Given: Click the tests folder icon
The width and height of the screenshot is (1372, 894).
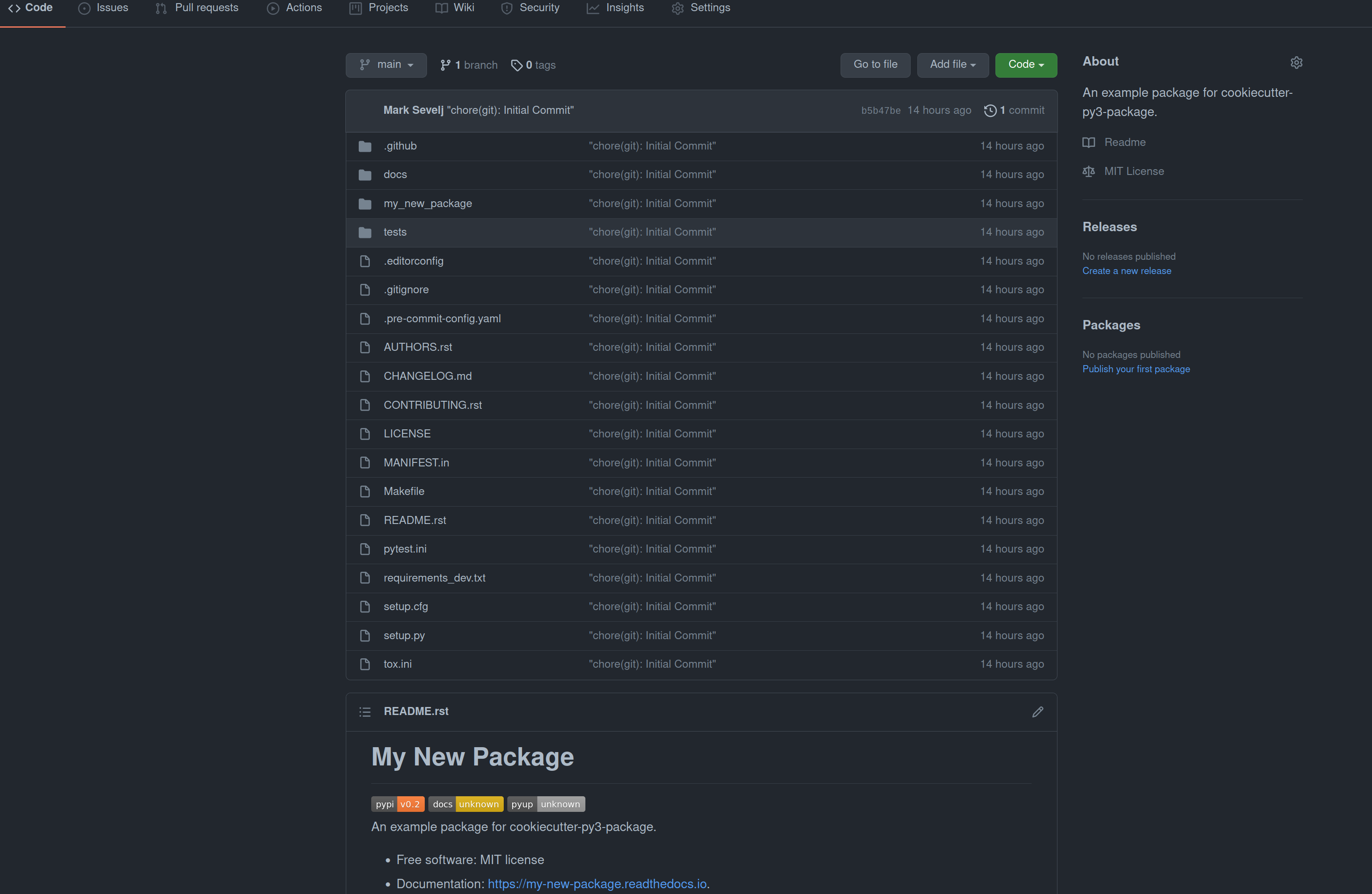Looking at the screenshot, I should coord(365,233).
